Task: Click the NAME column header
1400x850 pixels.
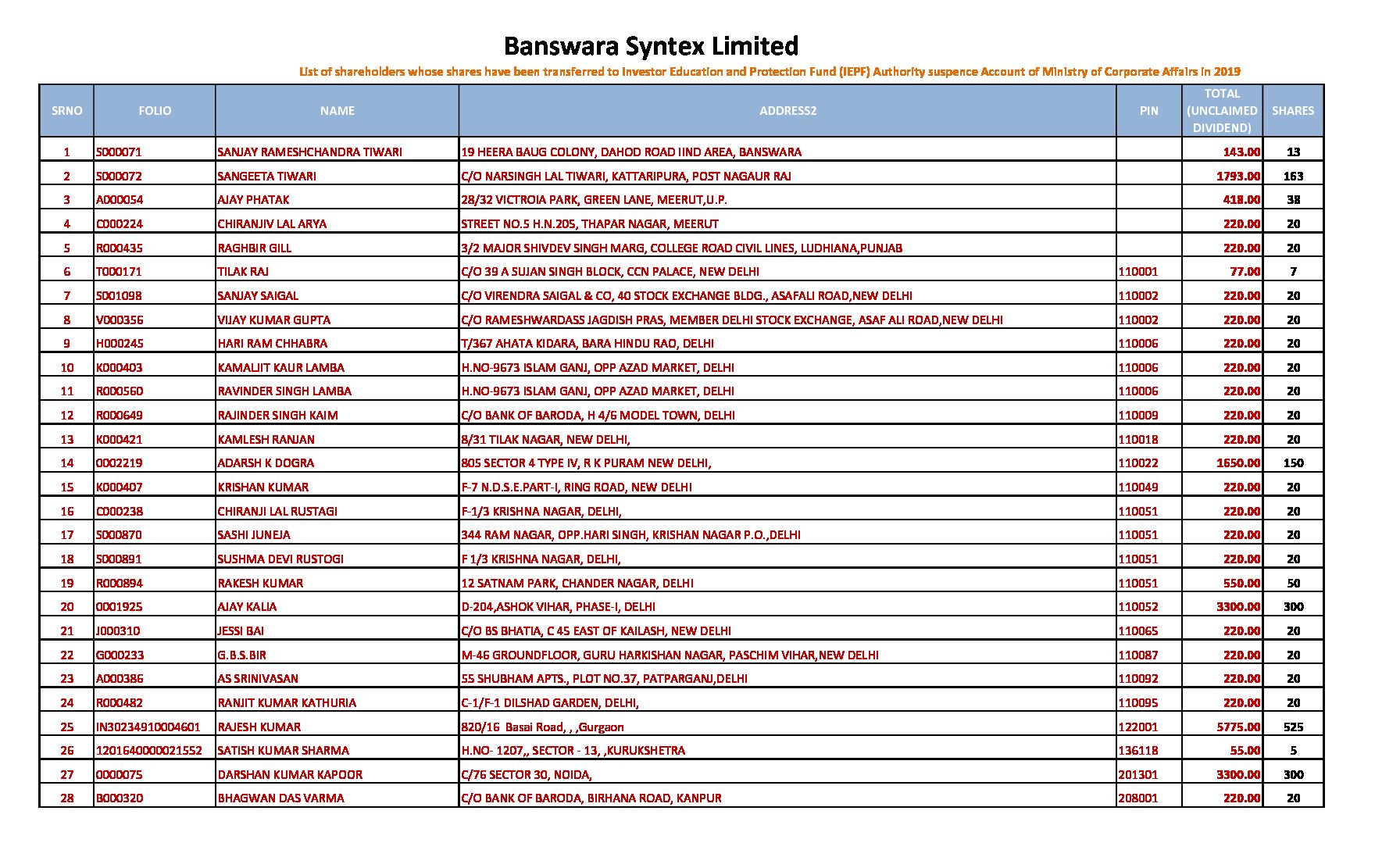Action: [x=337, y=111]
